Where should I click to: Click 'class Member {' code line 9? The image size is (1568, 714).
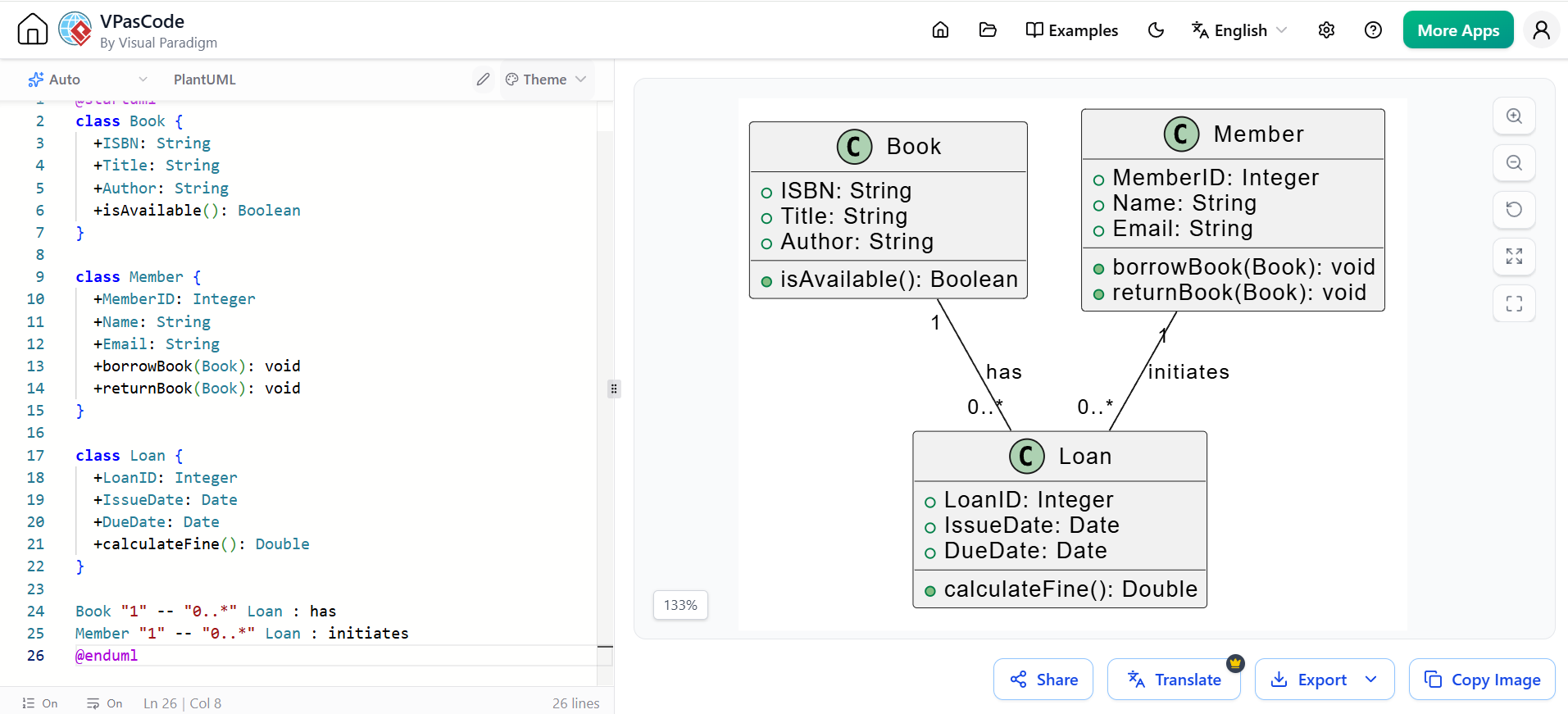point(139,277)
